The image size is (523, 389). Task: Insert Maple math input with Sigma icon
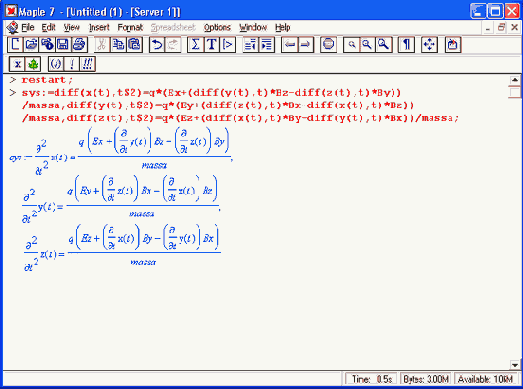(195, 45)
